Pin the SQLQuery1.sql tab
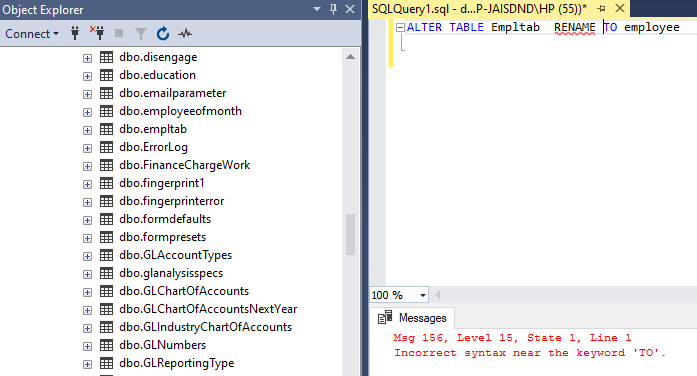Viewport: 697px width, 376px height. point(601,8)
